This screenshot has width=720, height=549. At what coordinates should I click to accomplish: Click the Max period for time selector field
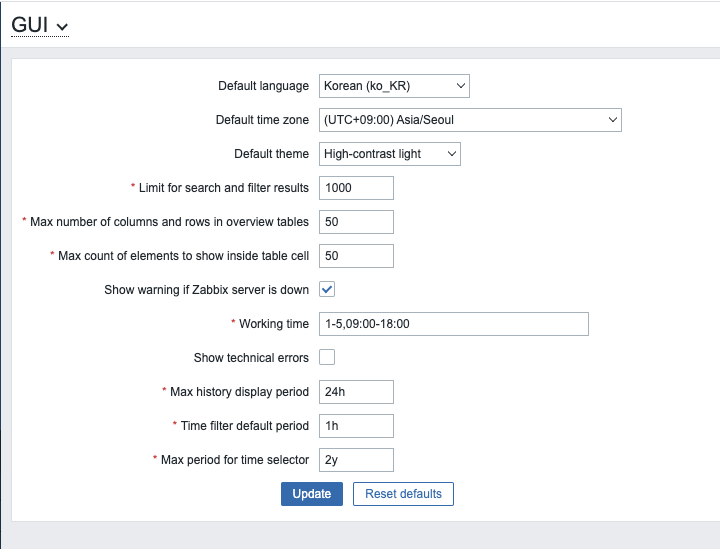click(x=356, y=459)
